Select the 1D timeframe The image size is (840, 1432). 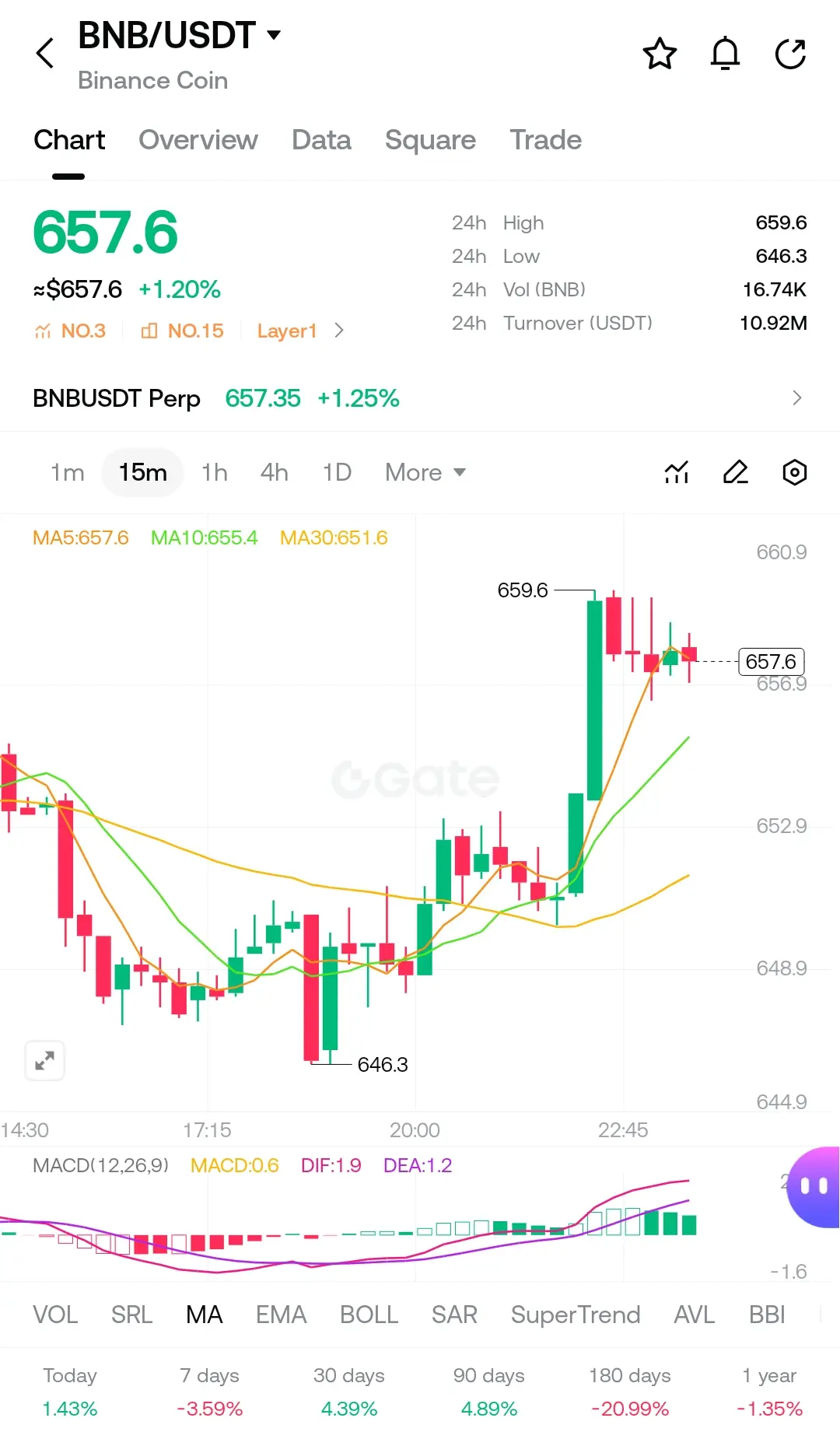(x=337, y=472)
